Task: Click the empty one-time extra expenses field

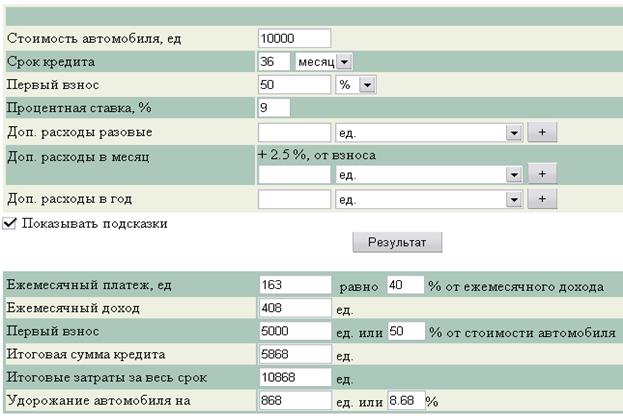Action: [293, 132]
